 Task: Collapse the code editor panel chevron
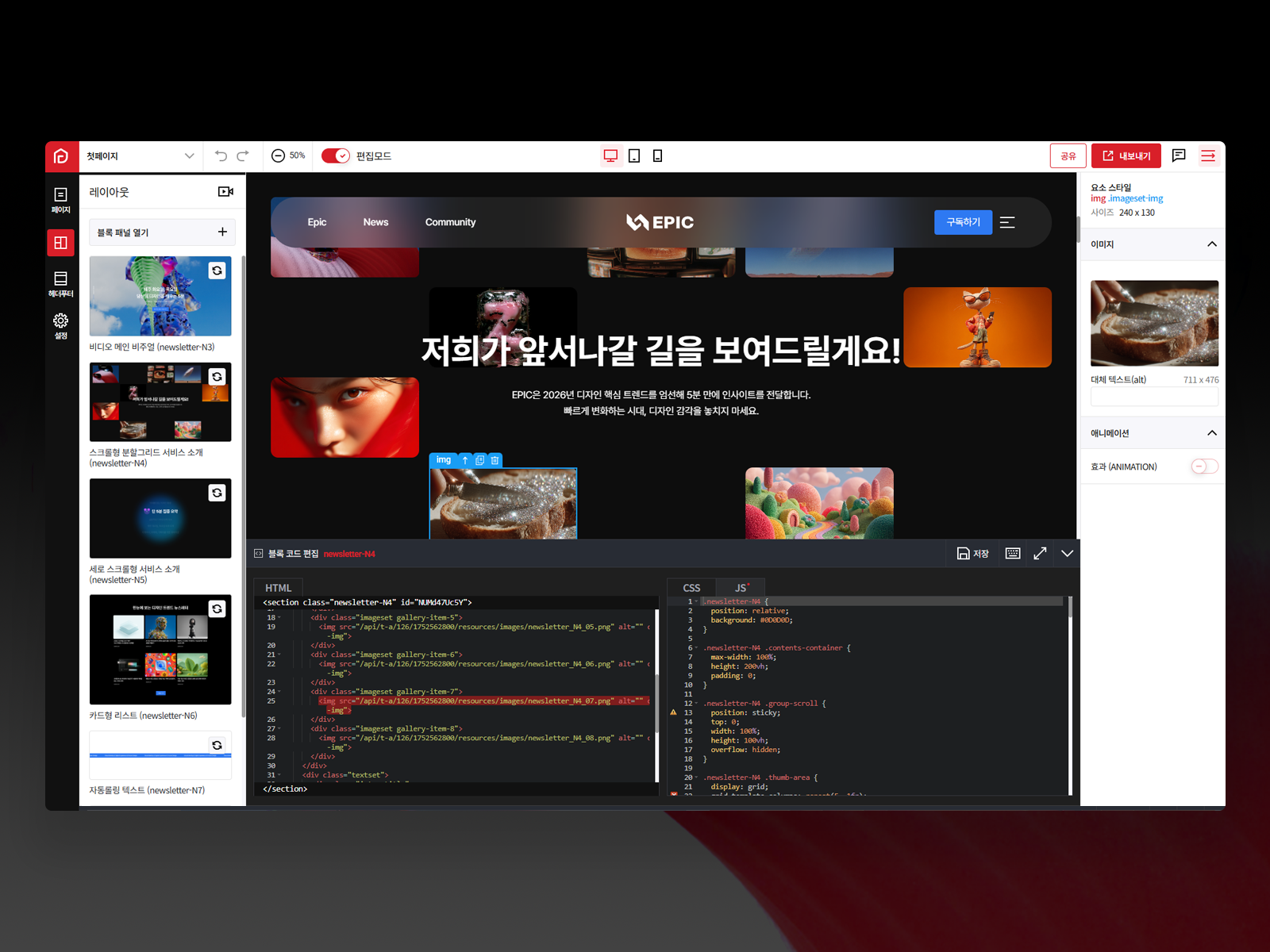(x=1067, y=554)
